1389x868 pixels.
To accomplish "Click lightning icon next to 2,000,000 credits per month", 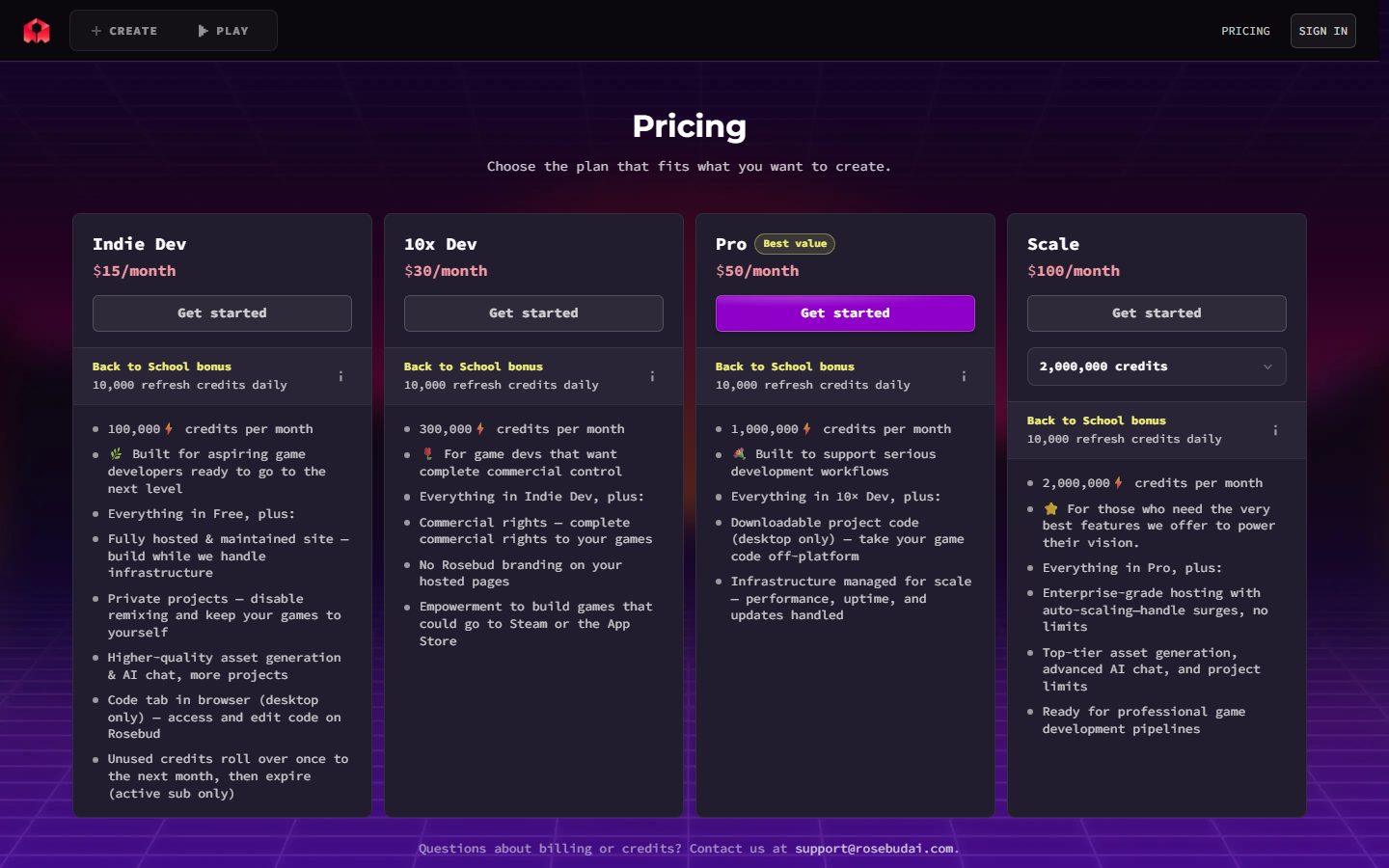I will [1118, 483].
